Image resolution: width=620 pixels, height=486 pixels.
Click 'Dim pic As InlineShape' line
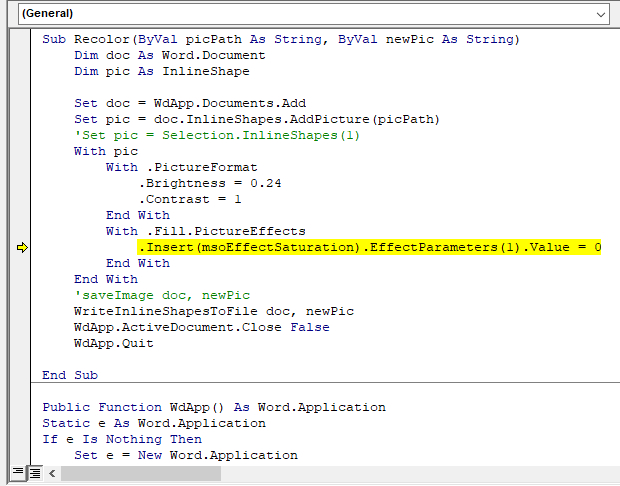(162, 71)
